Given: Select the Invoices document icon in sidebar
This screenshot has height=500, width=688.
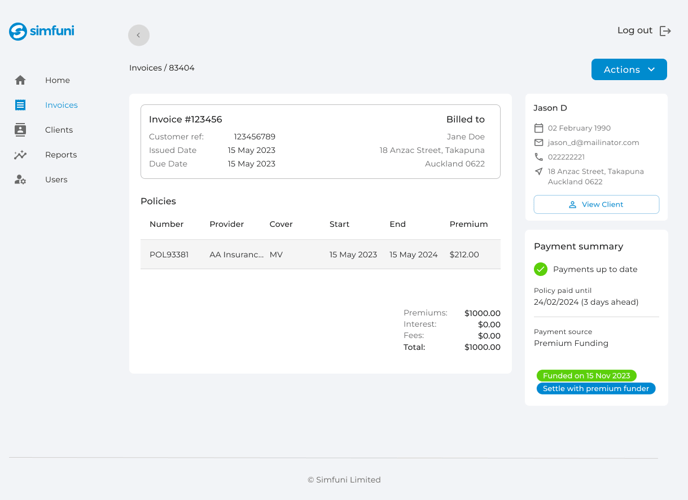Looking at the screenshot, I should point(20,105).
